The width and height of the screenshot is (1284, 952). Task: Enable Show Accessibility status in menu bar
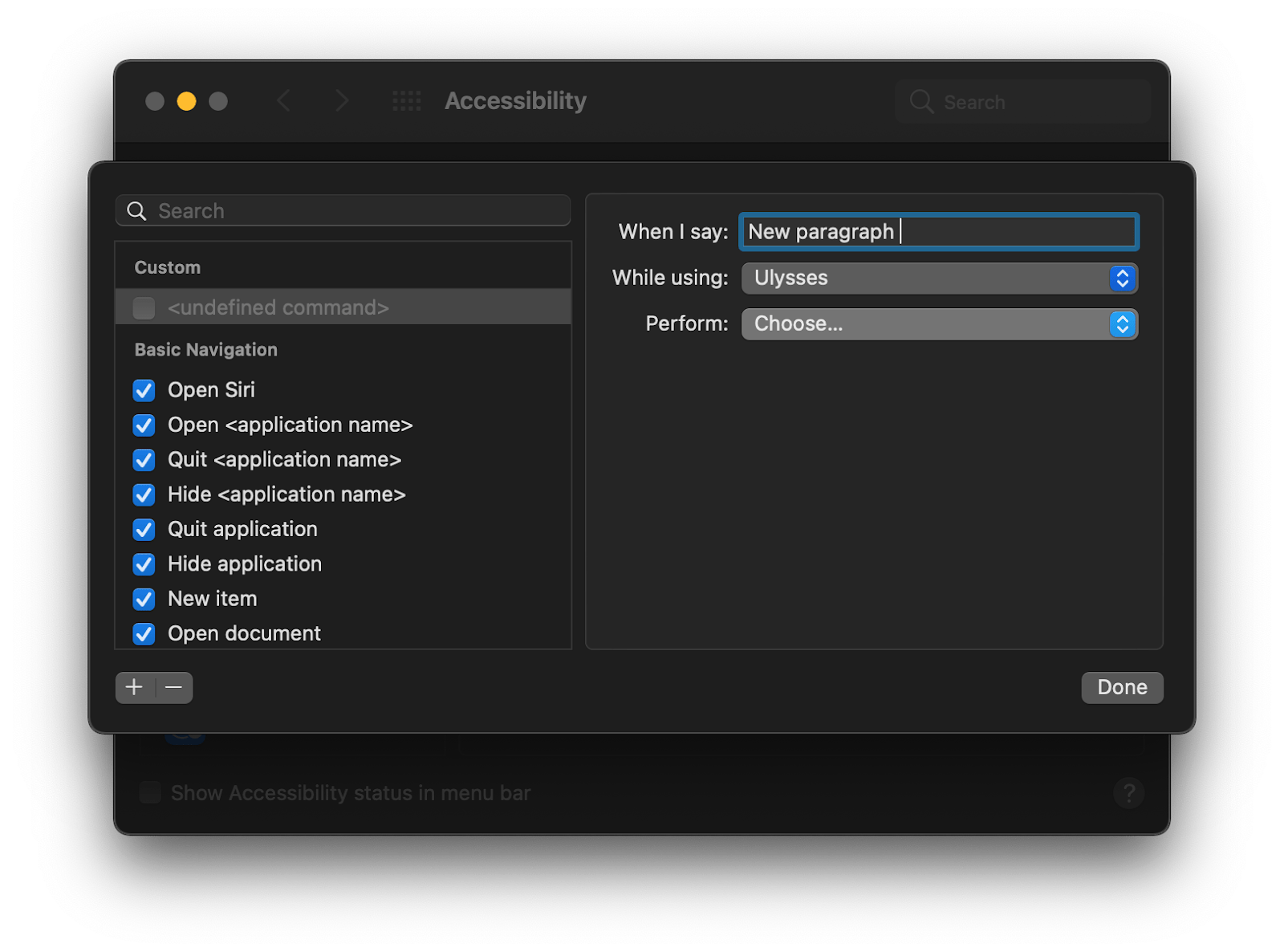(x=150, y=793)
